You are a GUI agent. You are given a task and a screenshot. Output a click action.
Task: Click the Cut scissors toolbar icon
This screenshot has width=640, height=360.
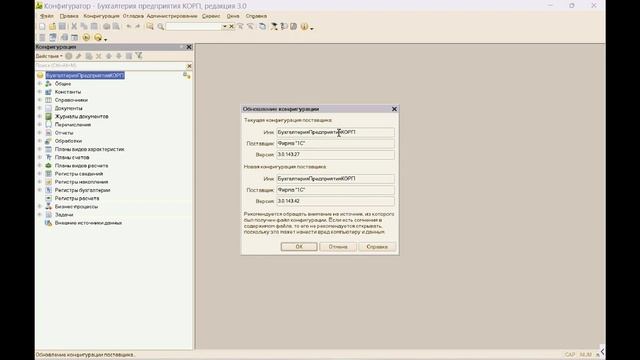pos(74,27)
